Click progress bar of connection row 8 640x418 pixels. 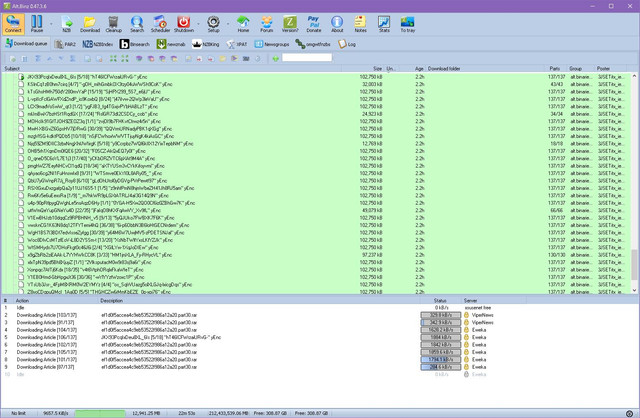(x=441, y=360)
